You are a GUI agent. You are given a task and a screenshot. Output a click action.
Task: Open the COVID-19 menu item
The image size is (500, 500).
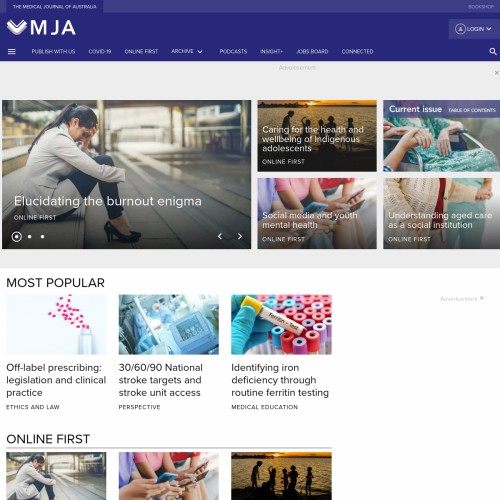pyautogui.click(x=100, y=52)
